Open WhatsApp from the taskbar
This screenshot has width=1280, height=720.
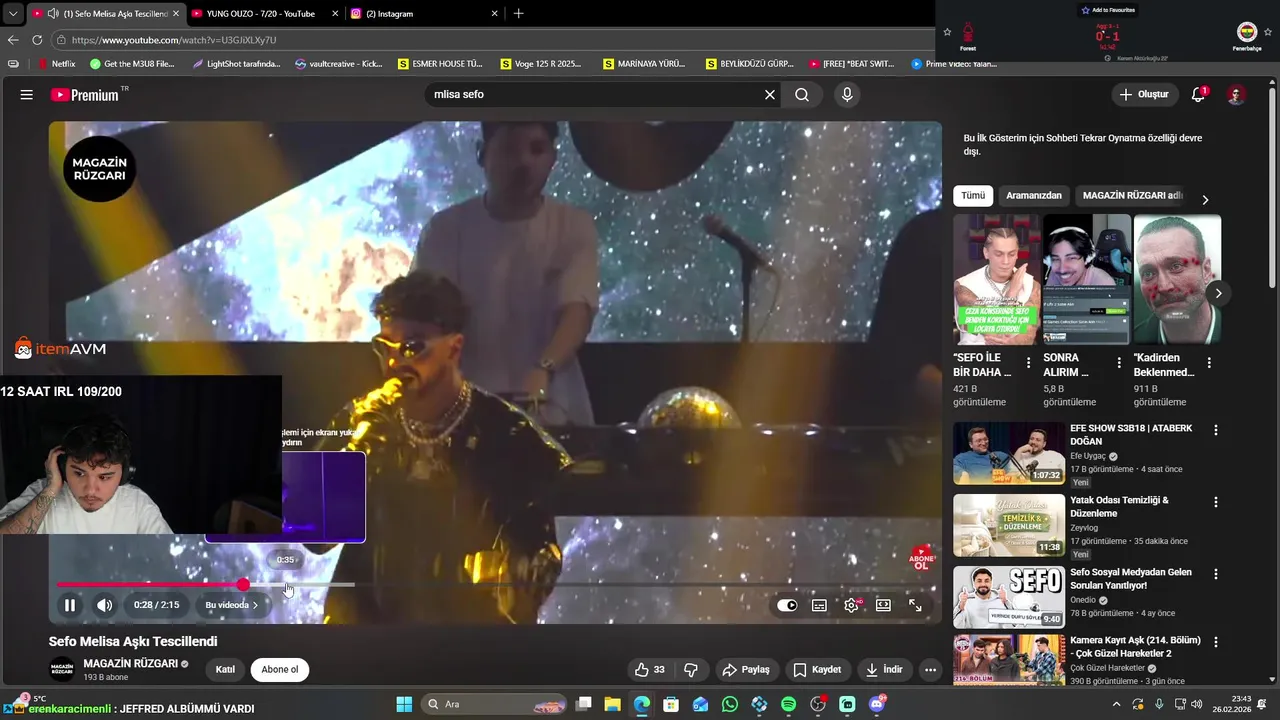point(730,705)
